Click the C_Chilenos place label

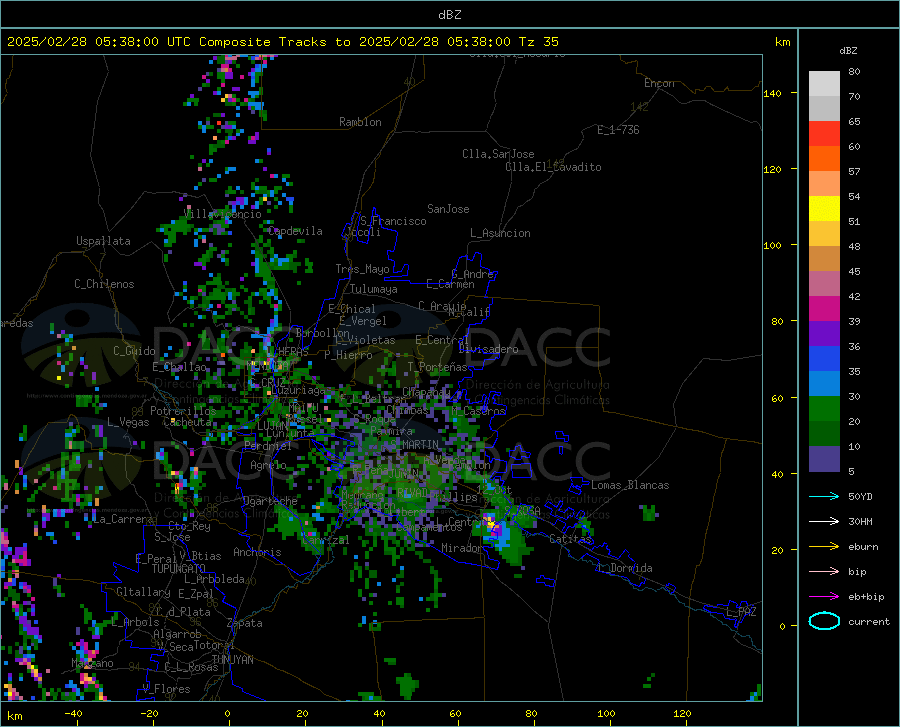click(x=104, y=284)
